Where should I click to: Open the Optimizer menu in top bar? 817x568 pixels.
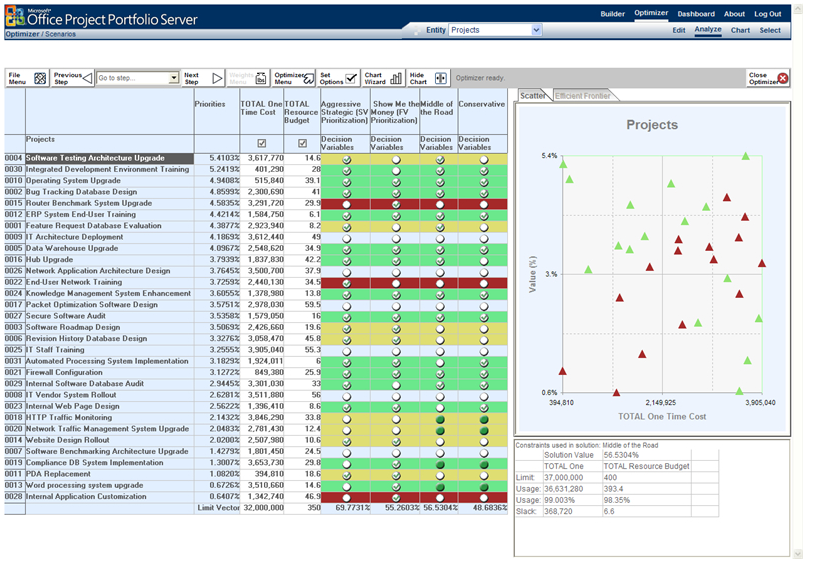point(651,13)
